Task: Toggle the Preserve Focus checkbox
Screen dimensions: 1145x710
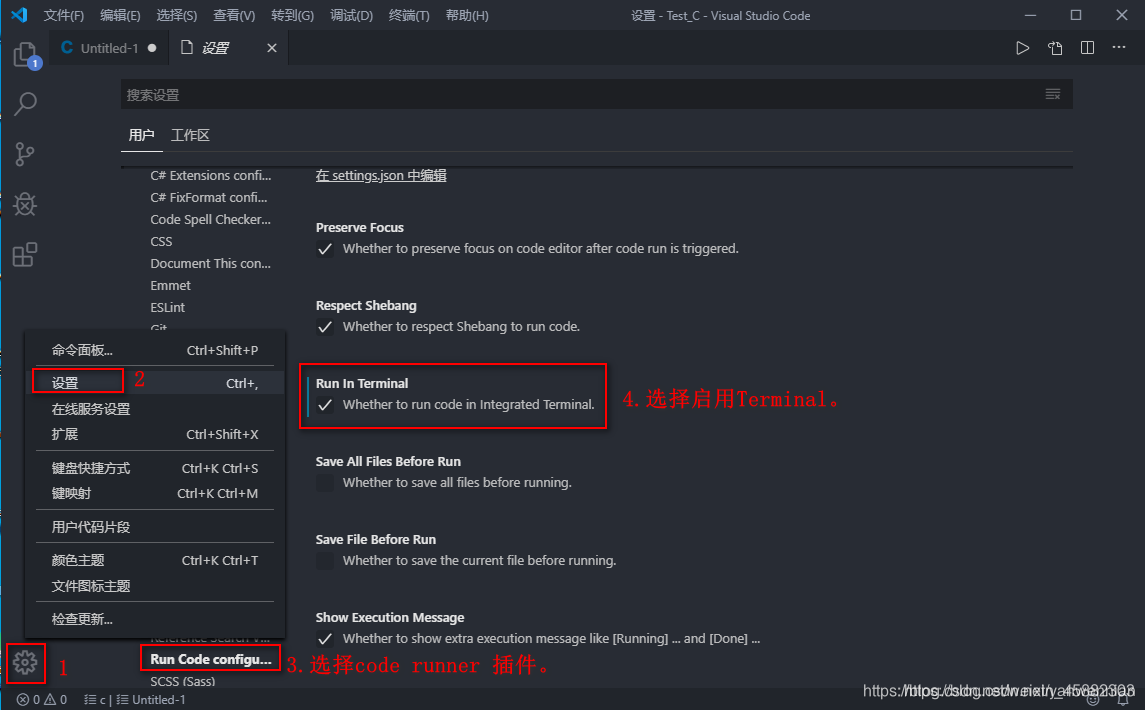Action: (325, 249)
